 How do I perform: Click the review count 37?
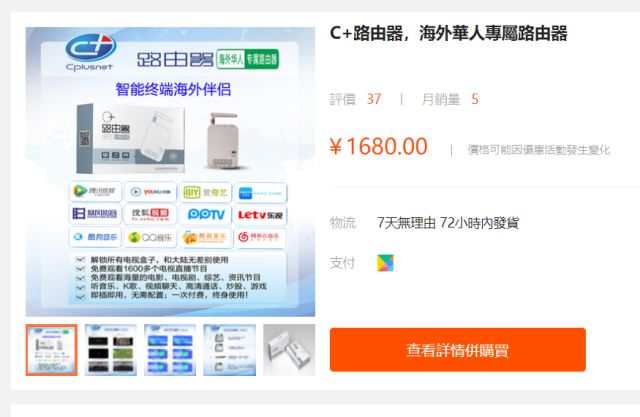click(x=374, y=99)
